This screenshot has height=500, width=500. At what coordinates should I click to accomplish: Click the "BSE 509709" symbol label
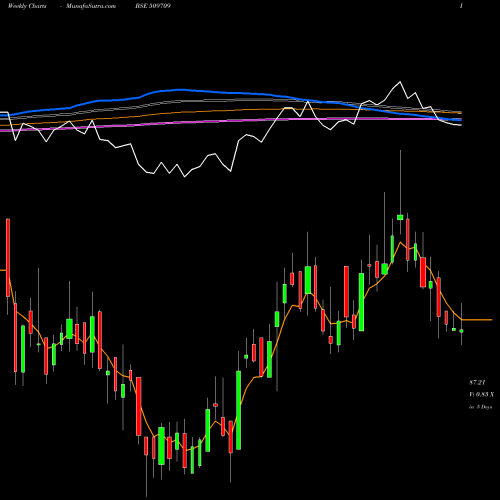pyautogui.click(x=153, y=6)
